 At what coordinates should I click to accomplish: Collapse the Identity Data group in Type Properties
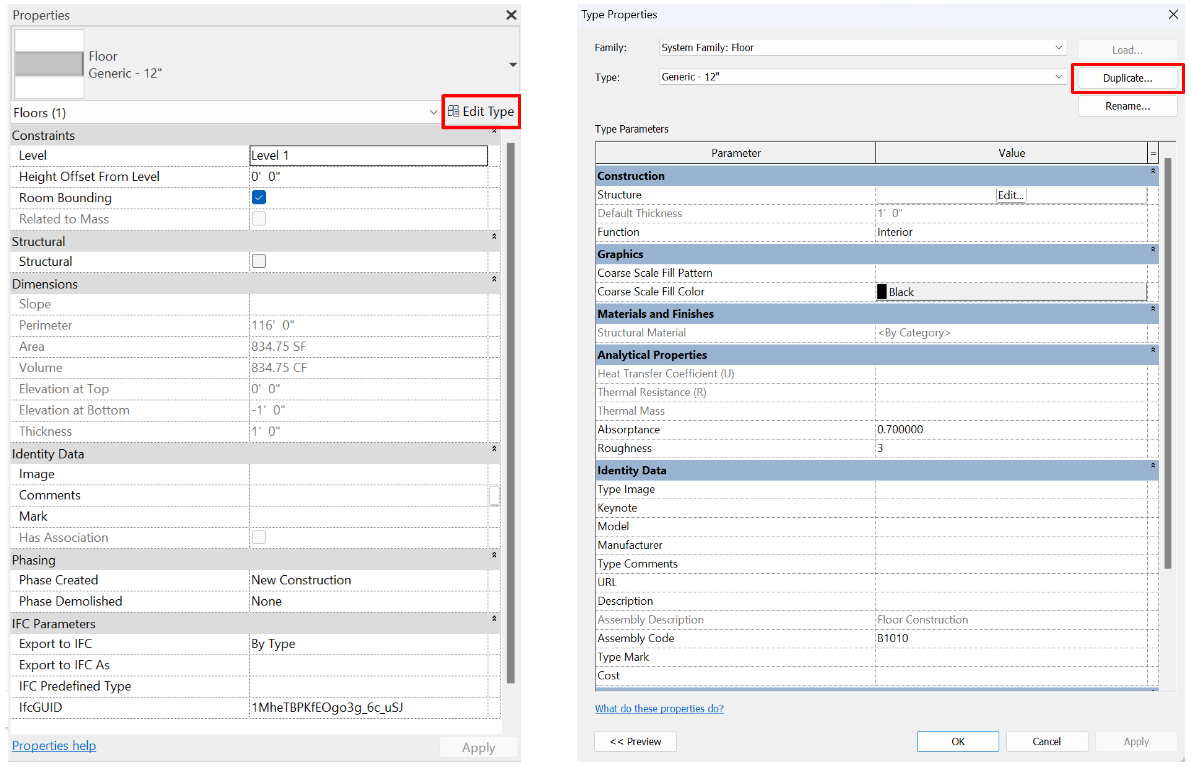(1152, 466)
